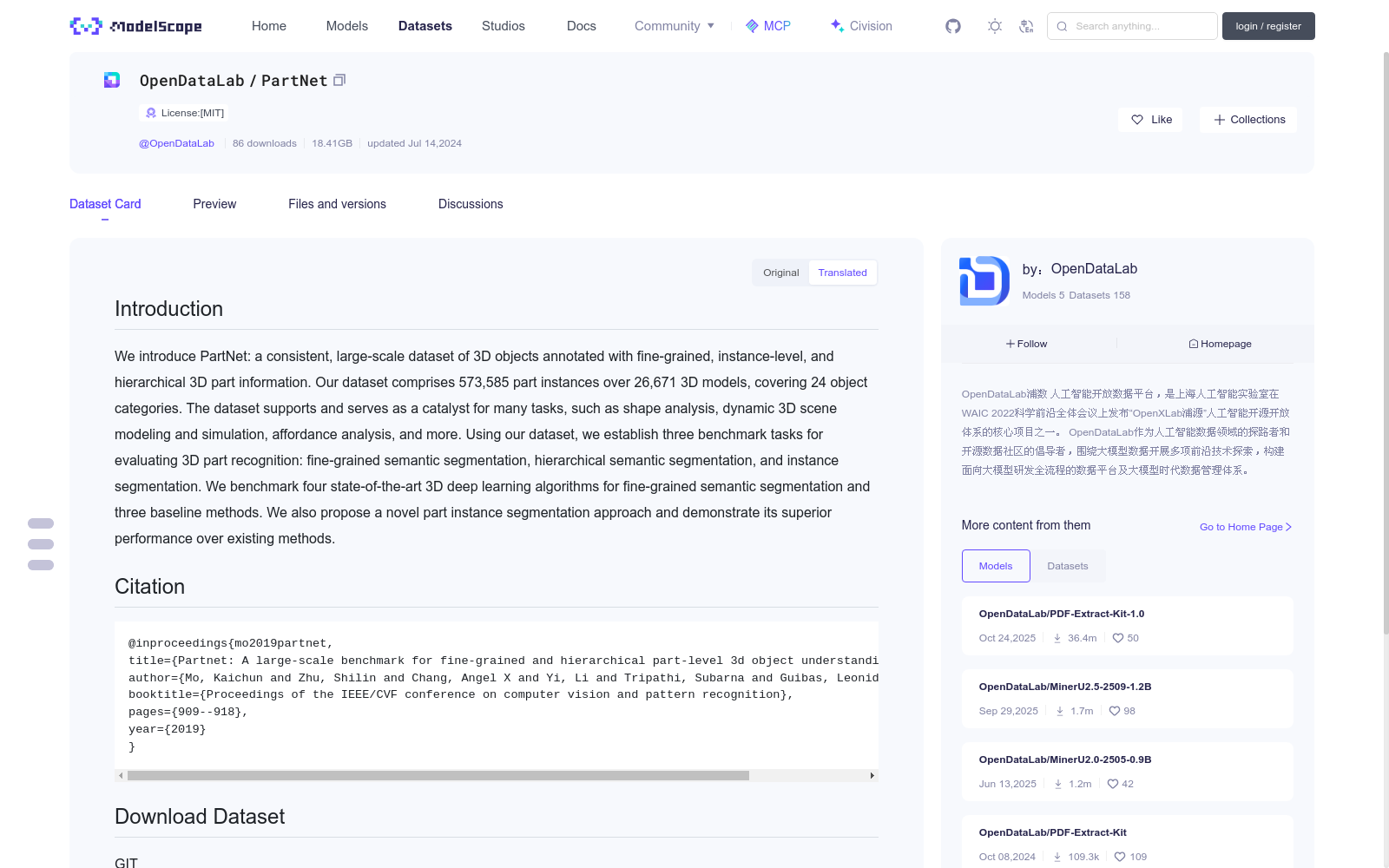The width and height of the screenshot is (1389, 868).
Task: Switch to the Preview tab
Action: pyautogui.click(x=214, y=204)
